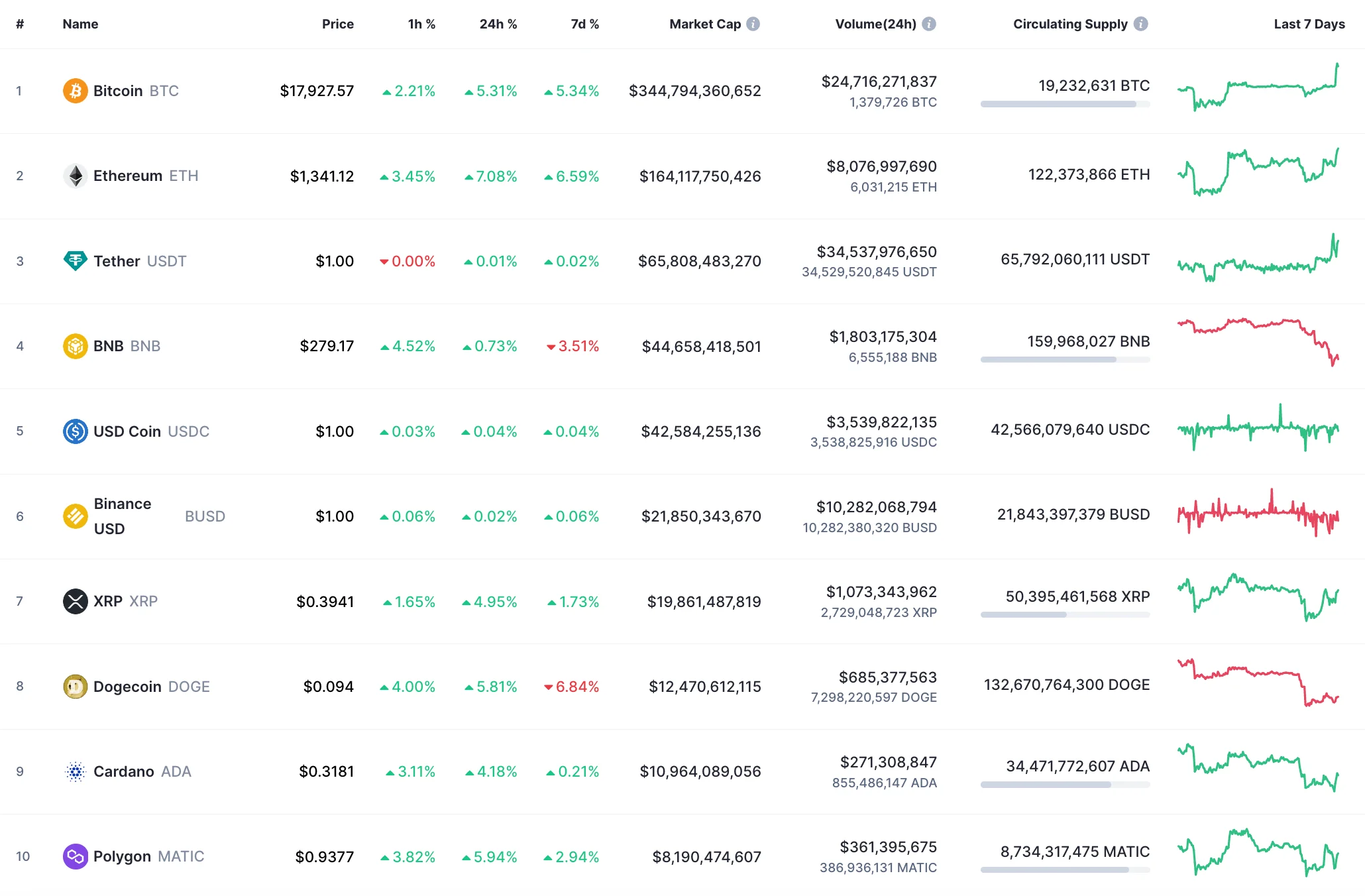Viewport: 1365px width, 896px height.
Task: Click the BNB logo icon
Action: [75, 345]
